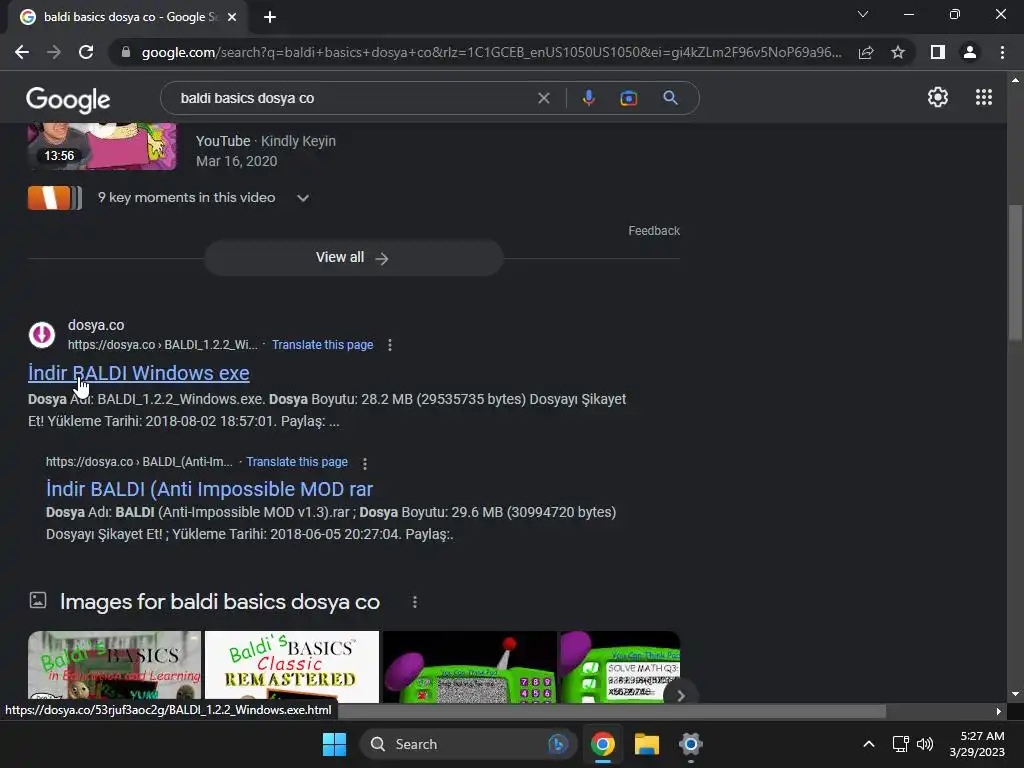Start a voice search
Image resolution: width=1024 pixels, height=768 pixels.
coord(588,98)
